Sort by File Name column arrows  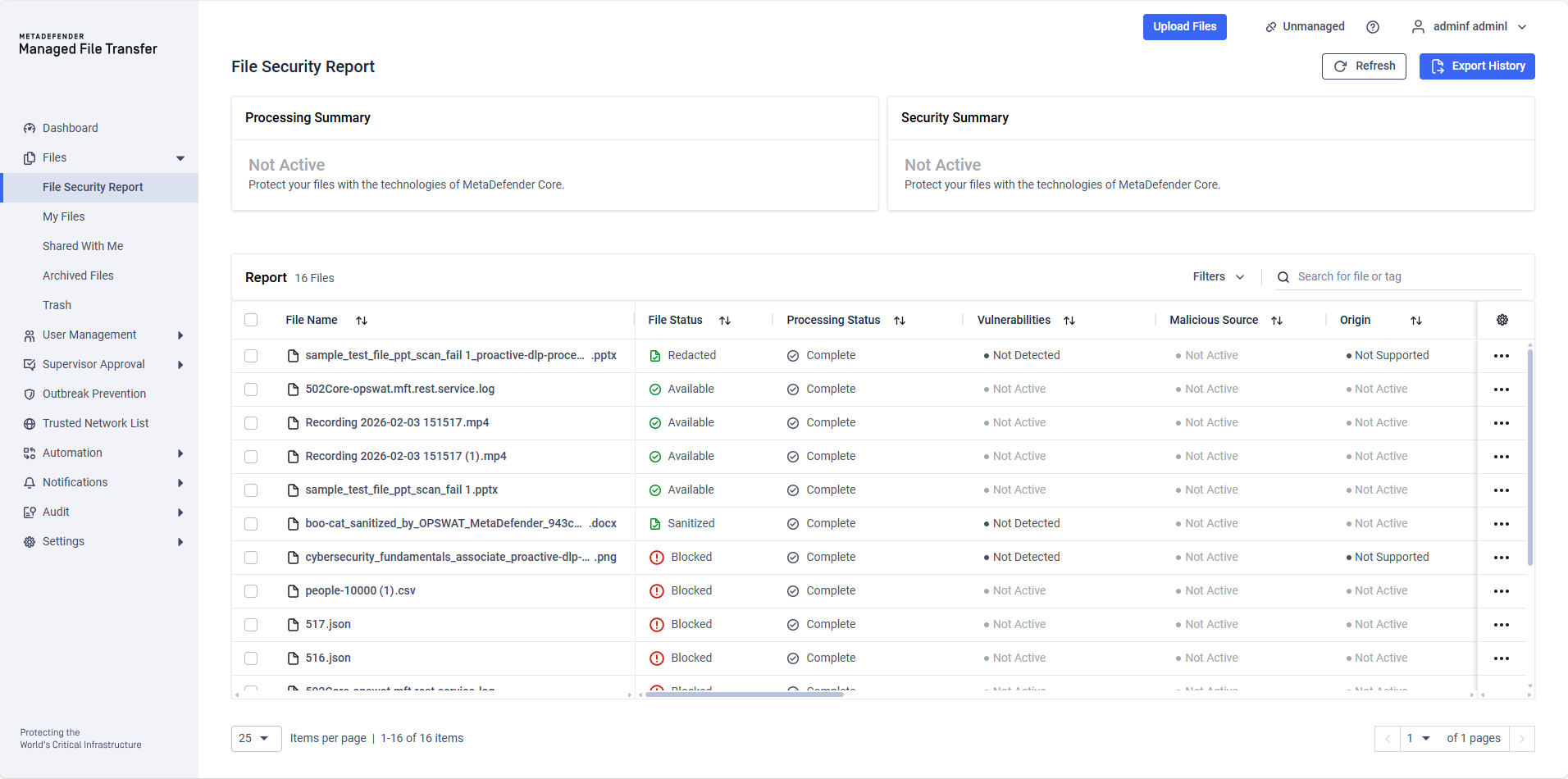pyautogui.click(x=361, y=321)
